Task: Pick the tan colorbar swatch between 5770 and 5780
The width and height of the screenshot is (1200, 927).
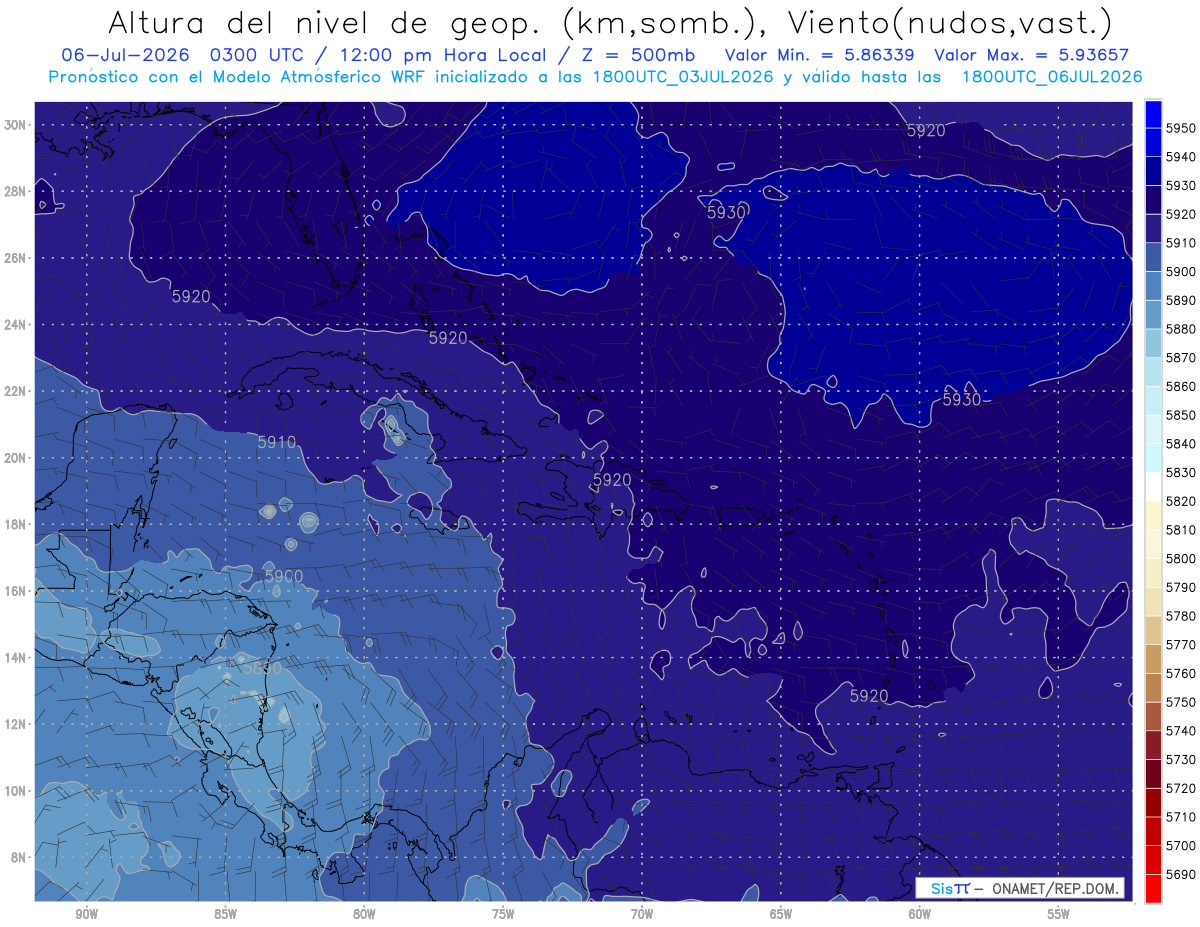Action: [x=1153, y=630]
